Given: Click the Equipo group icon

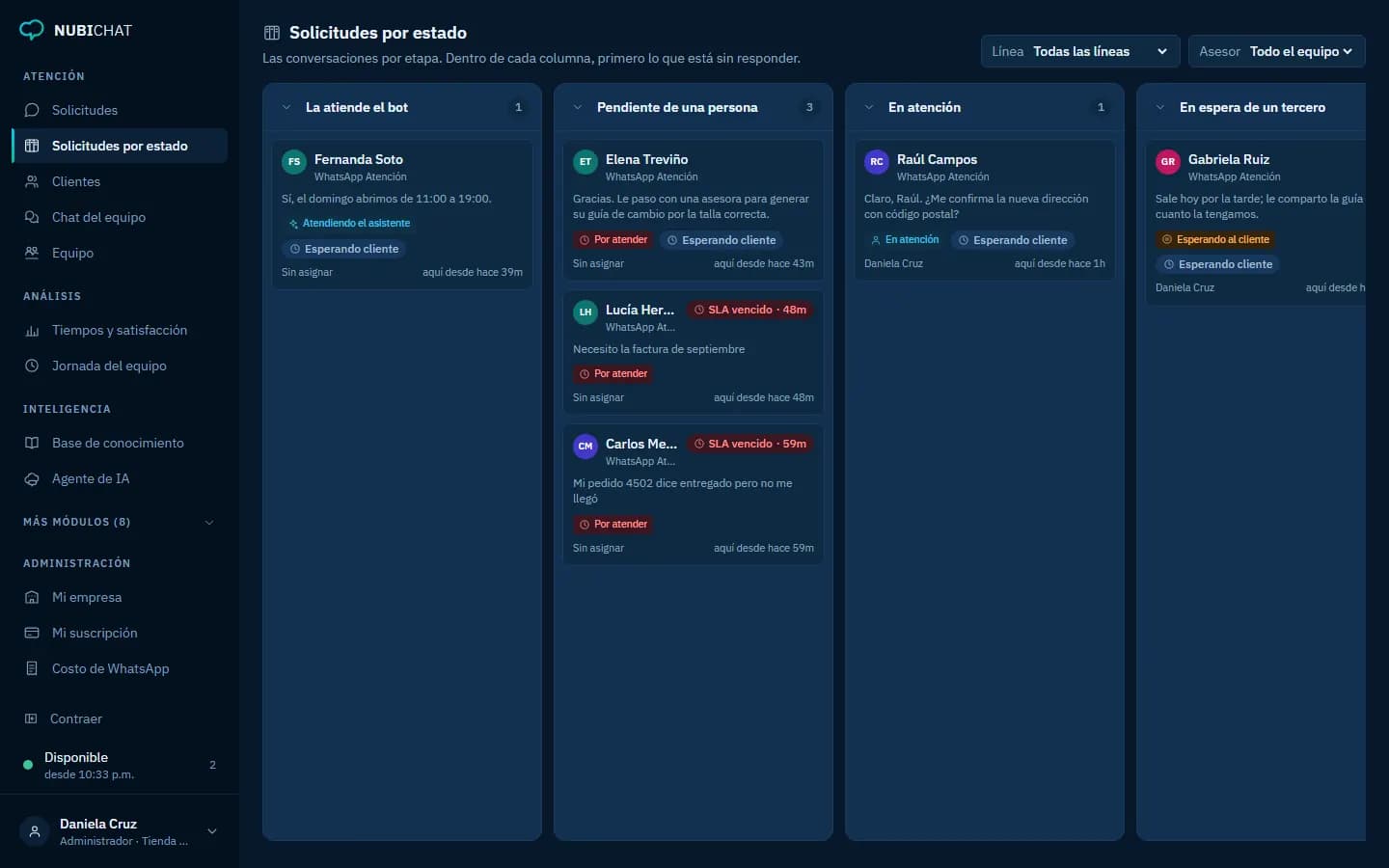Looking at the screenshot, I should [x=32, y=253].
